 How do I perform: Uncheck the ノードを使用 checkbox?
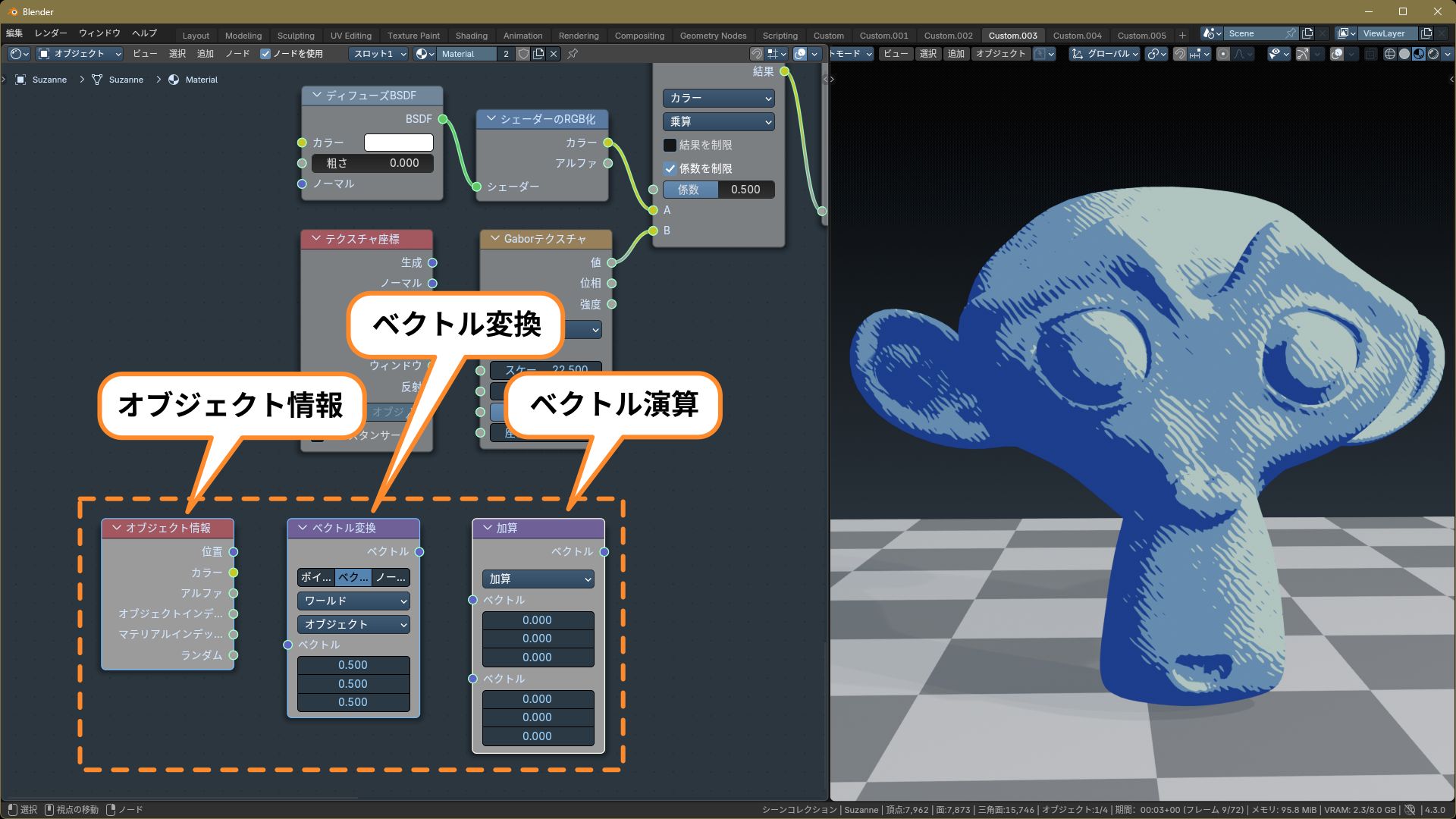pos(265,54)
